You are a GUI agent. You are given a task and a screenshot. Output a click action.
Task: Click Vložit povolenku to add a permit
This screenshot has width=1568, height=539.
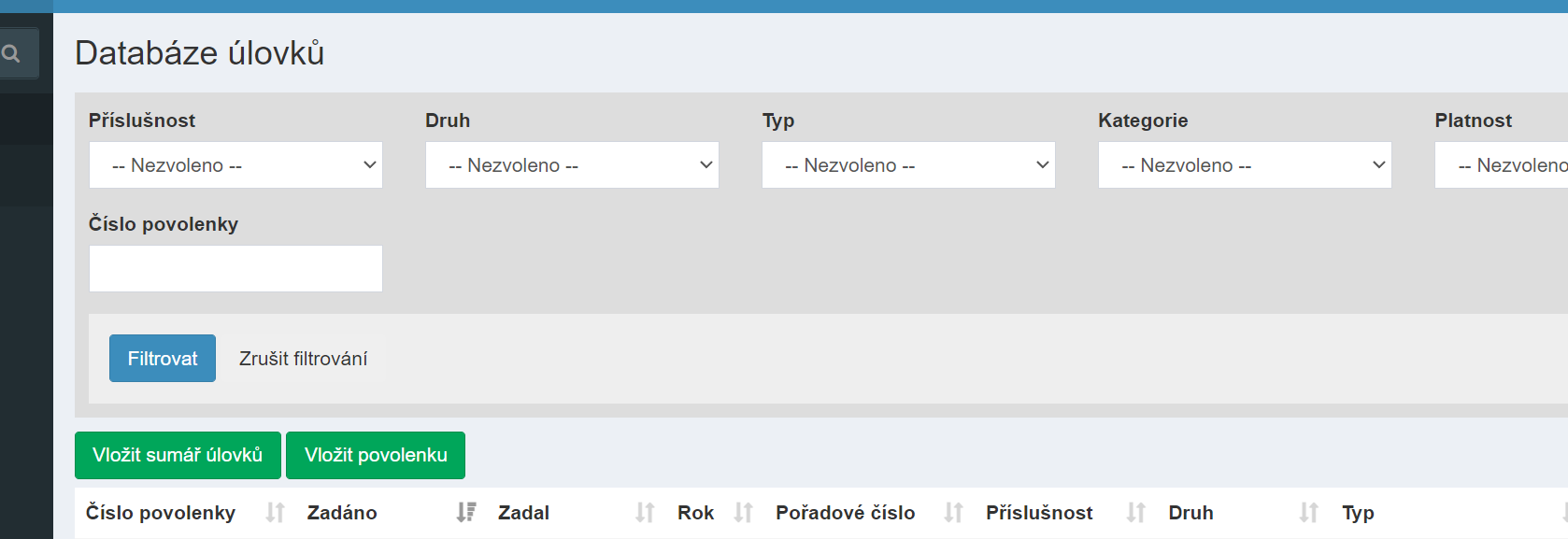point(376,455)
